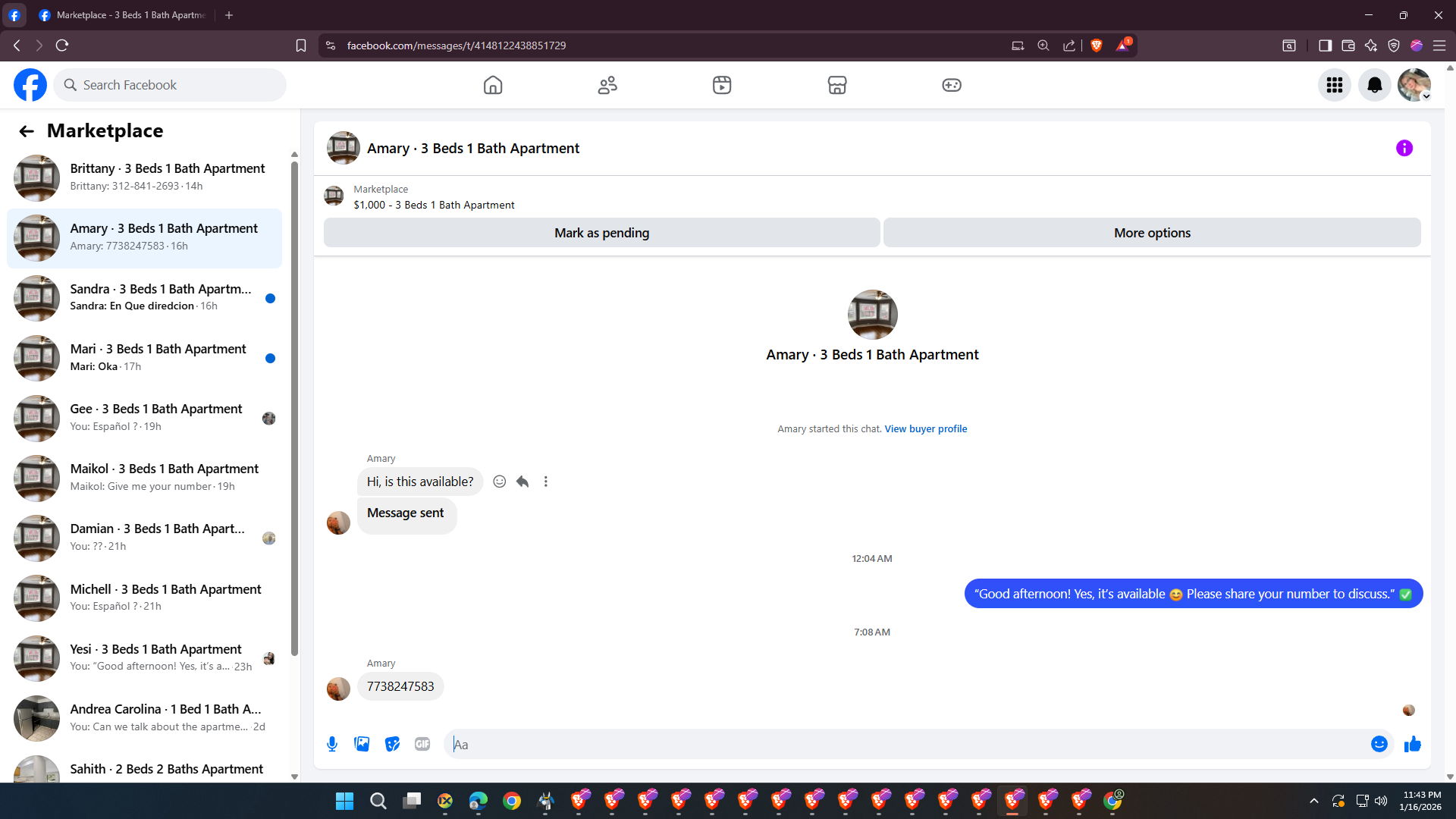Viewport: 1456px width, 819px height.
Task: Click Mark as pending button
Action: [x=601, y=233]
